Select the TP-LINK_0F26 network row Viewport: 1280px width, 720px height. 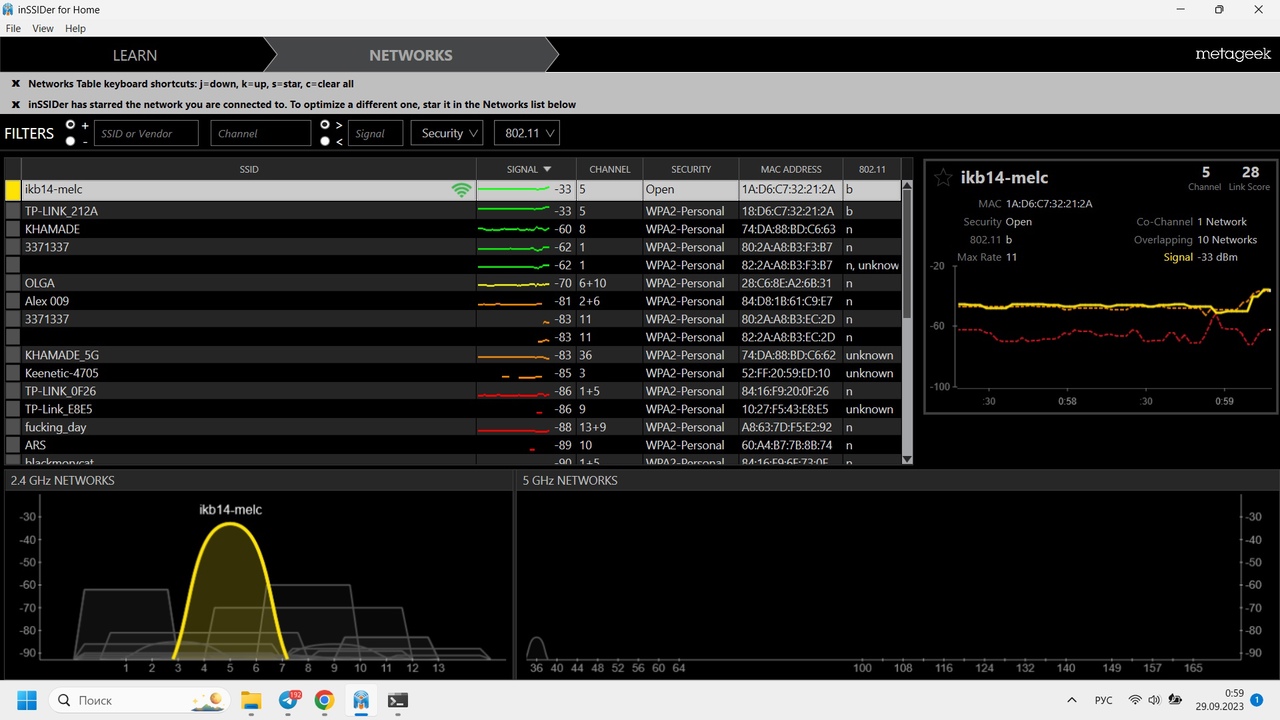pyautogui.click(x=453, y=391)
